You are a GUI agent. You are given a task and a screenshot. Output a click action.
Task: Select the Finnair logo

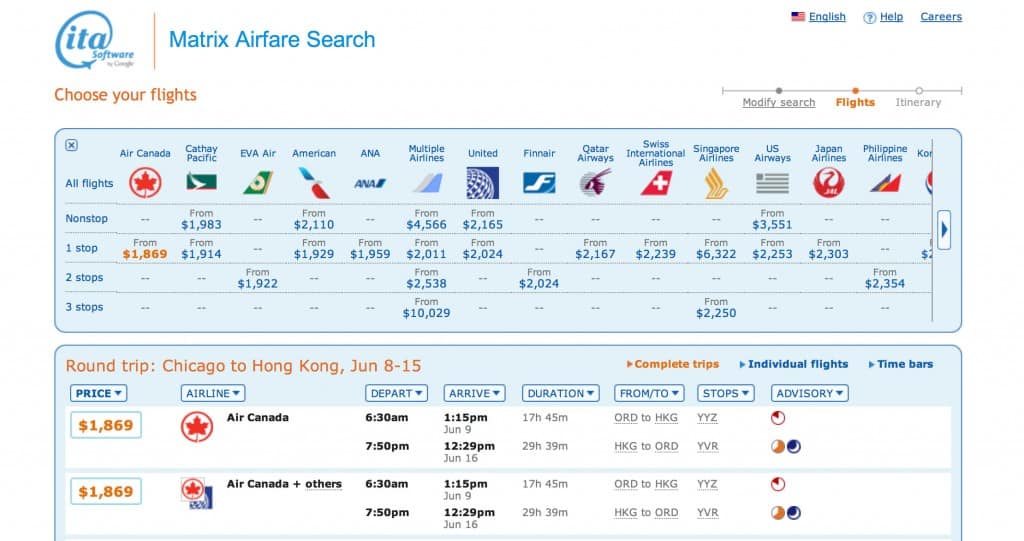(x=539, y=183)
